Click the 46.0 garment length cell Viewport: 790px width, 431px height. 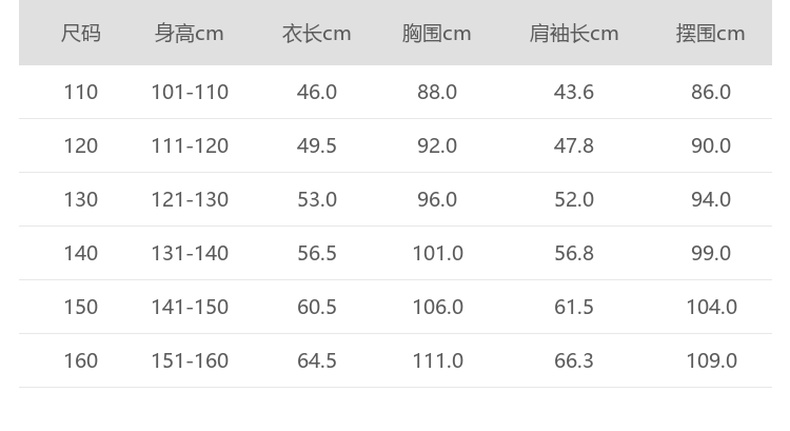click(317, 92)
